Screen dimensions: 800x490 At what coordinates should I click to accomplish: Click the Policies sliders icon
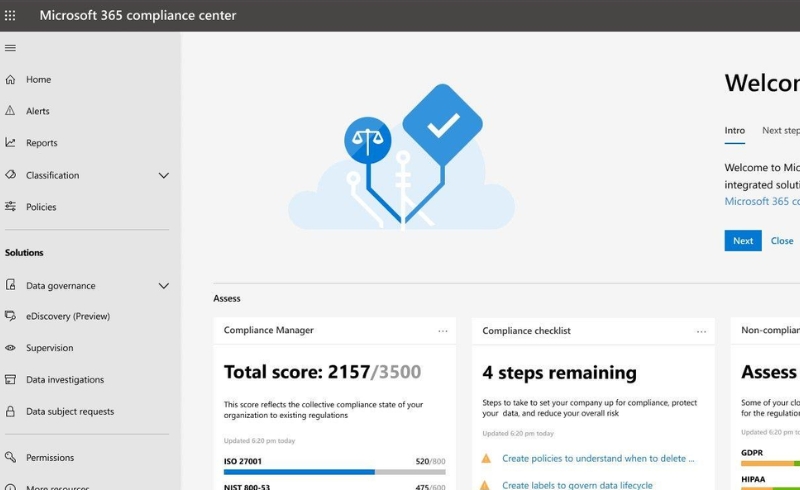pos(10,206)
